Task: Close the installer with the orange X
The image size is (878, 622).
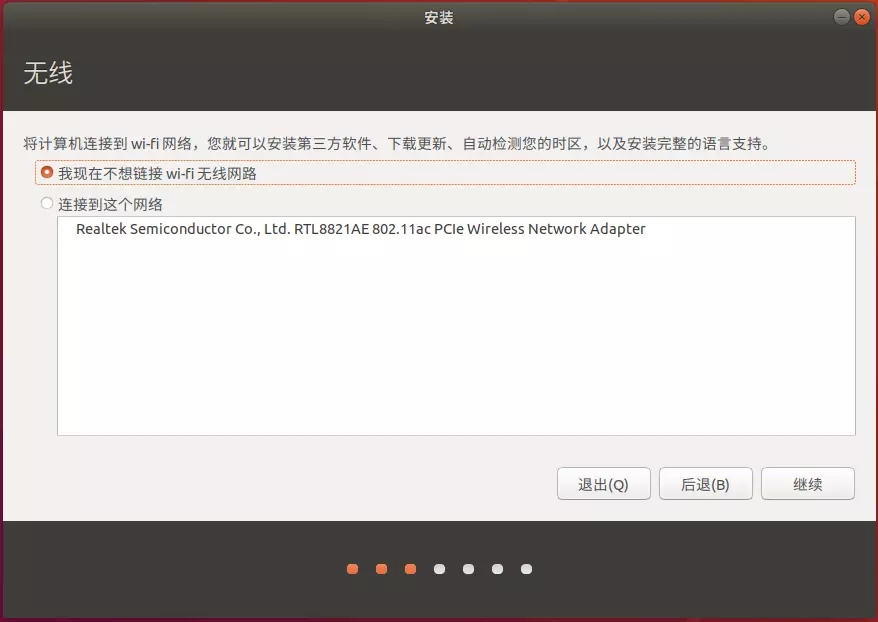Action: [x=862, y=17]
